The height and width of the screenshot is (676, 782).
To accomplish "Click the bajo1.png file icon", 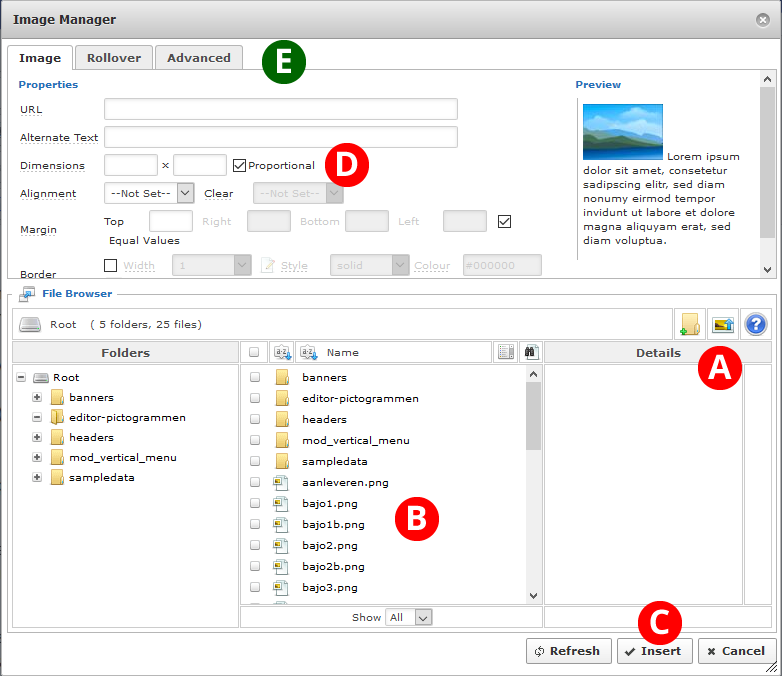I will click(281, 503).
